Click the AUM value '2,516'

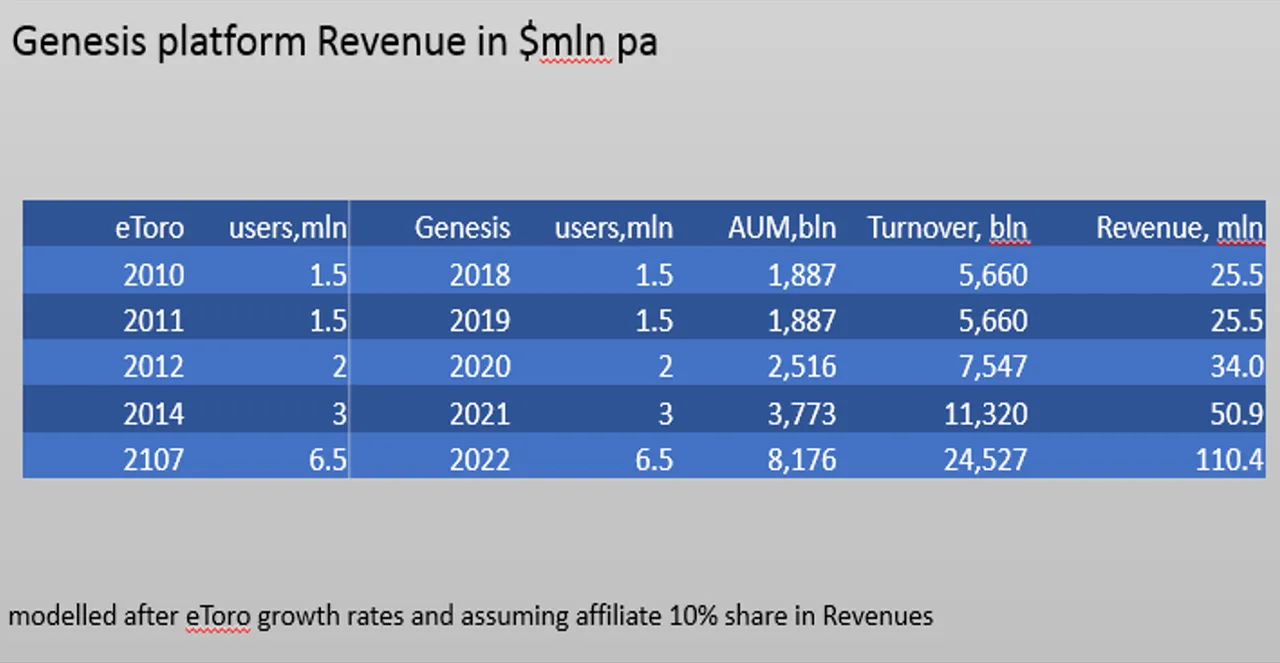pos(802,366)
